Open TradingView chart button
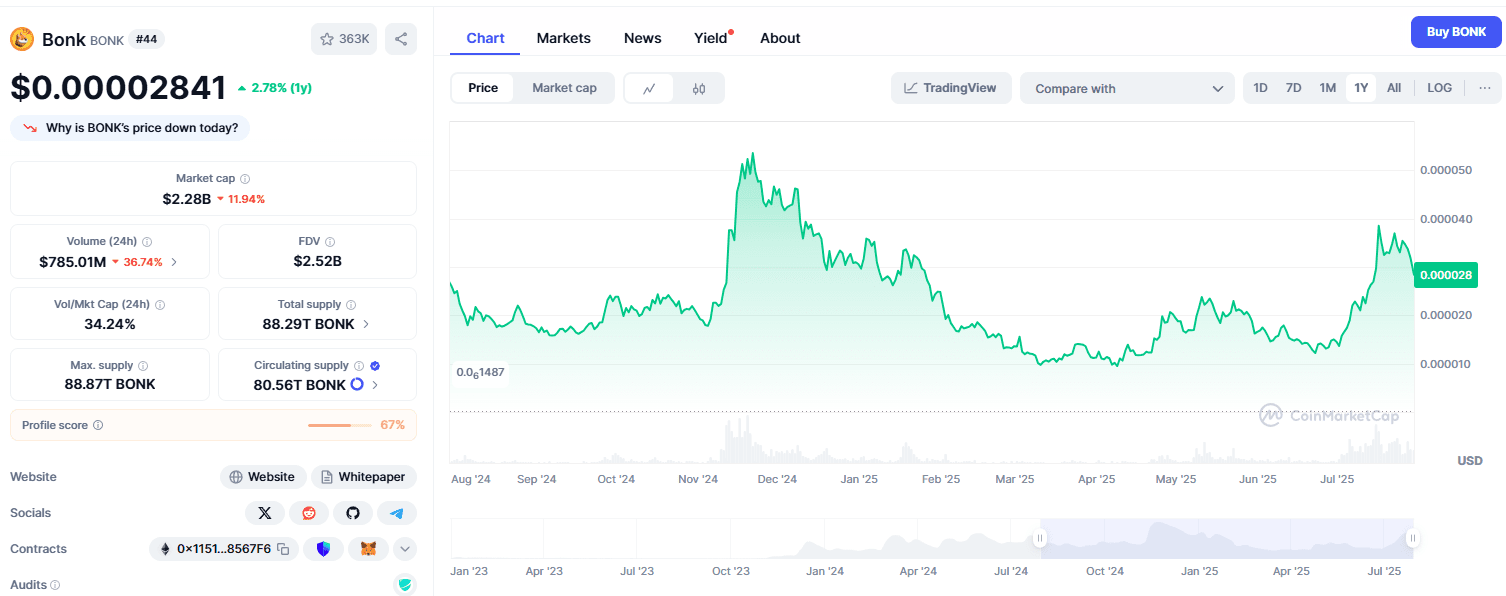 click(x=951, y=88)
